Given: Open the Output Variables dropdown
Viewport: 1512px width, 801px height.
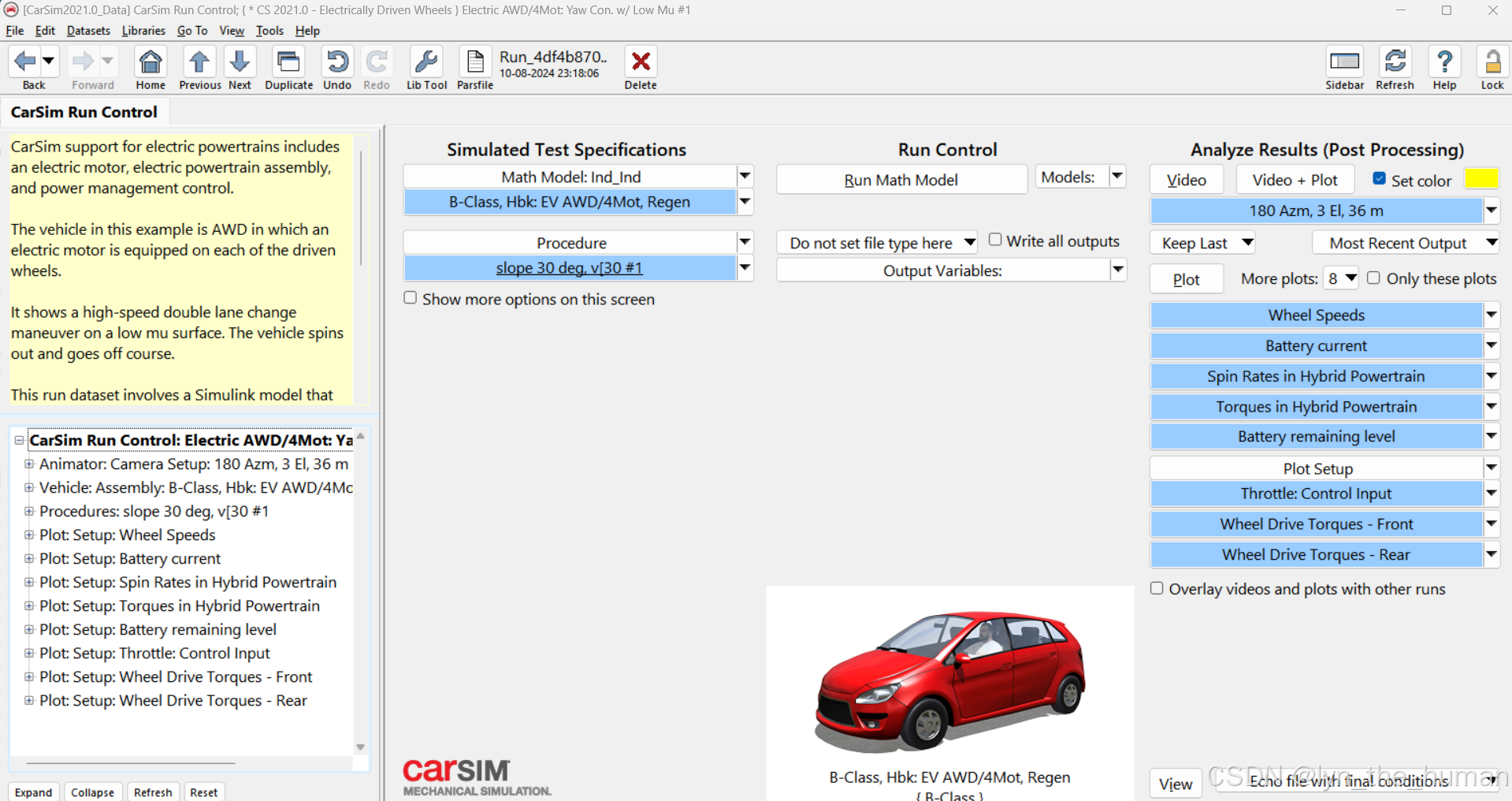Looking at the screenshot, I should point(1118,270).
